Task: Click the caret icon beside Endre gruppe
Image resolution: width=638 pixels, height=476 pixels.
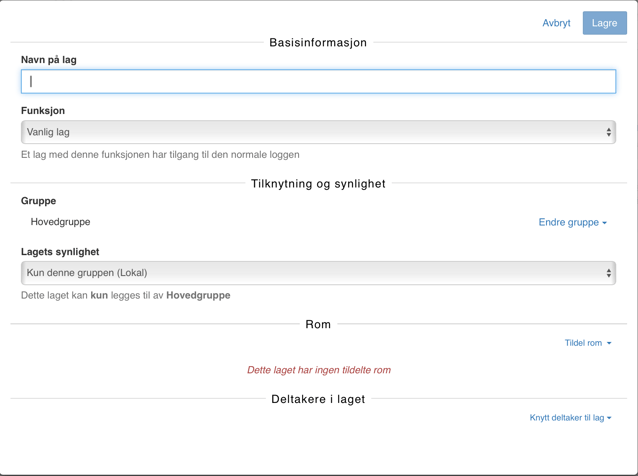Action: point(605,223)
